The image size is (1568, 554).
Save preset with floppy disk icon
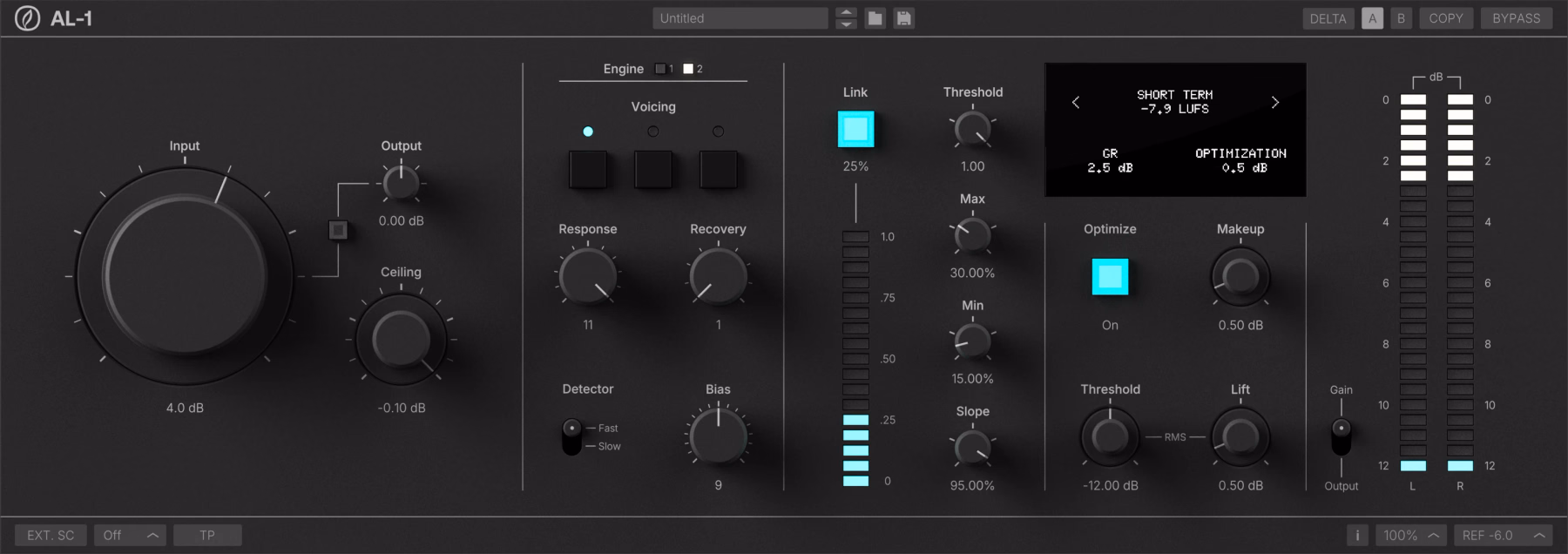[904, 18]
